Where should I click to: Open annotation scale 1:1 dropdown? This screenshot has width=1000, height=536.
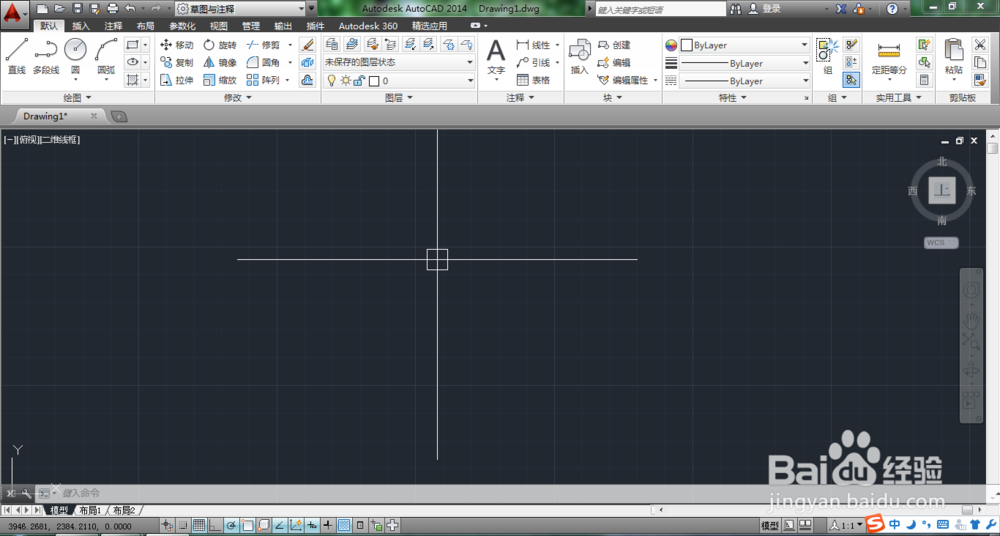click(x=848, y=526)
